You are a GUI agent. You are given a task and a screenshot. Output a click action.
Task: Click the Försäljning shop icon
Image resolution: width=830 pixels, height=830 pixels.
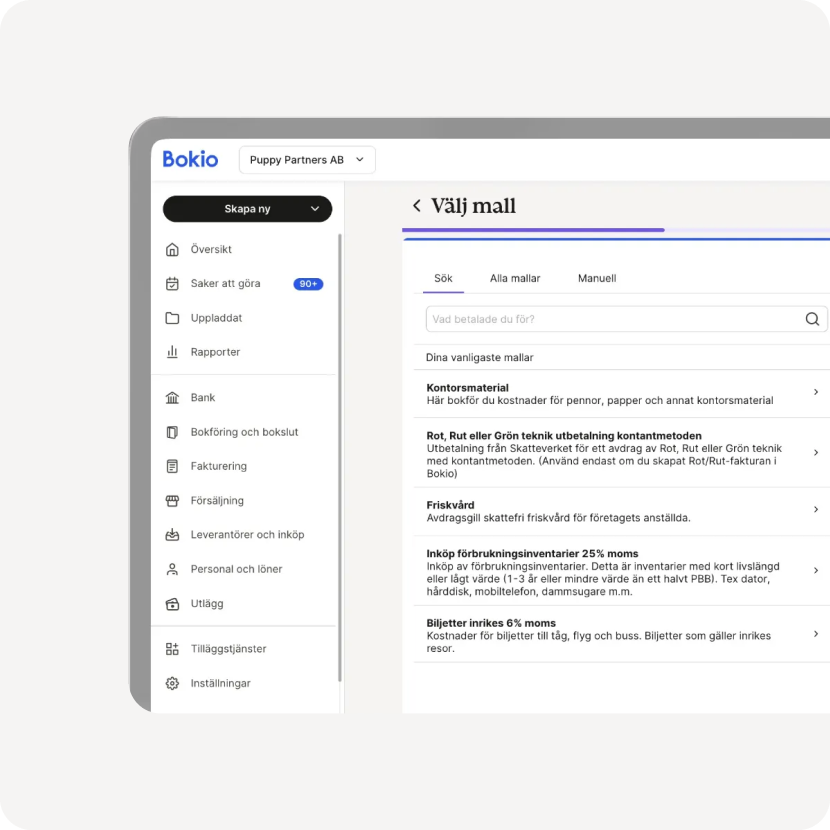click(x=172, y=501)
